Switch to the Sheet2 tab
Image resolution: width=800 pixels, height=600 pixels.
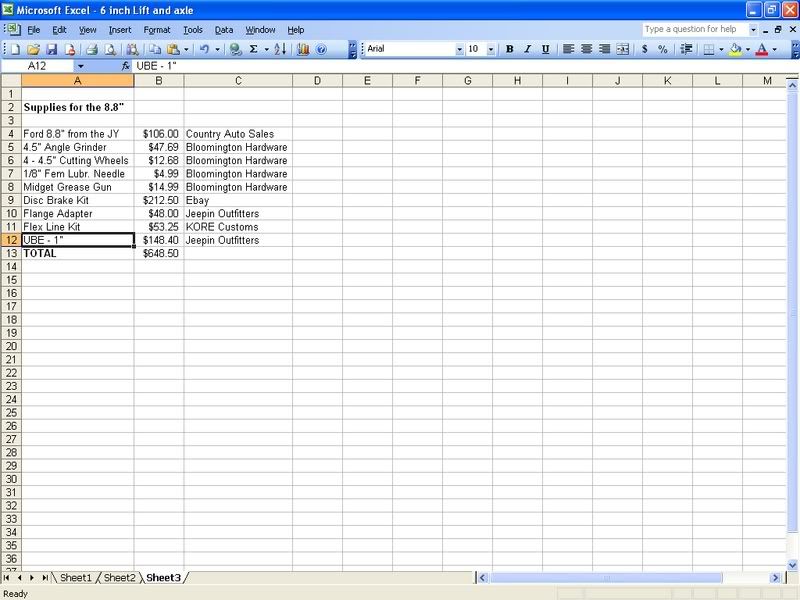[119, 578]
